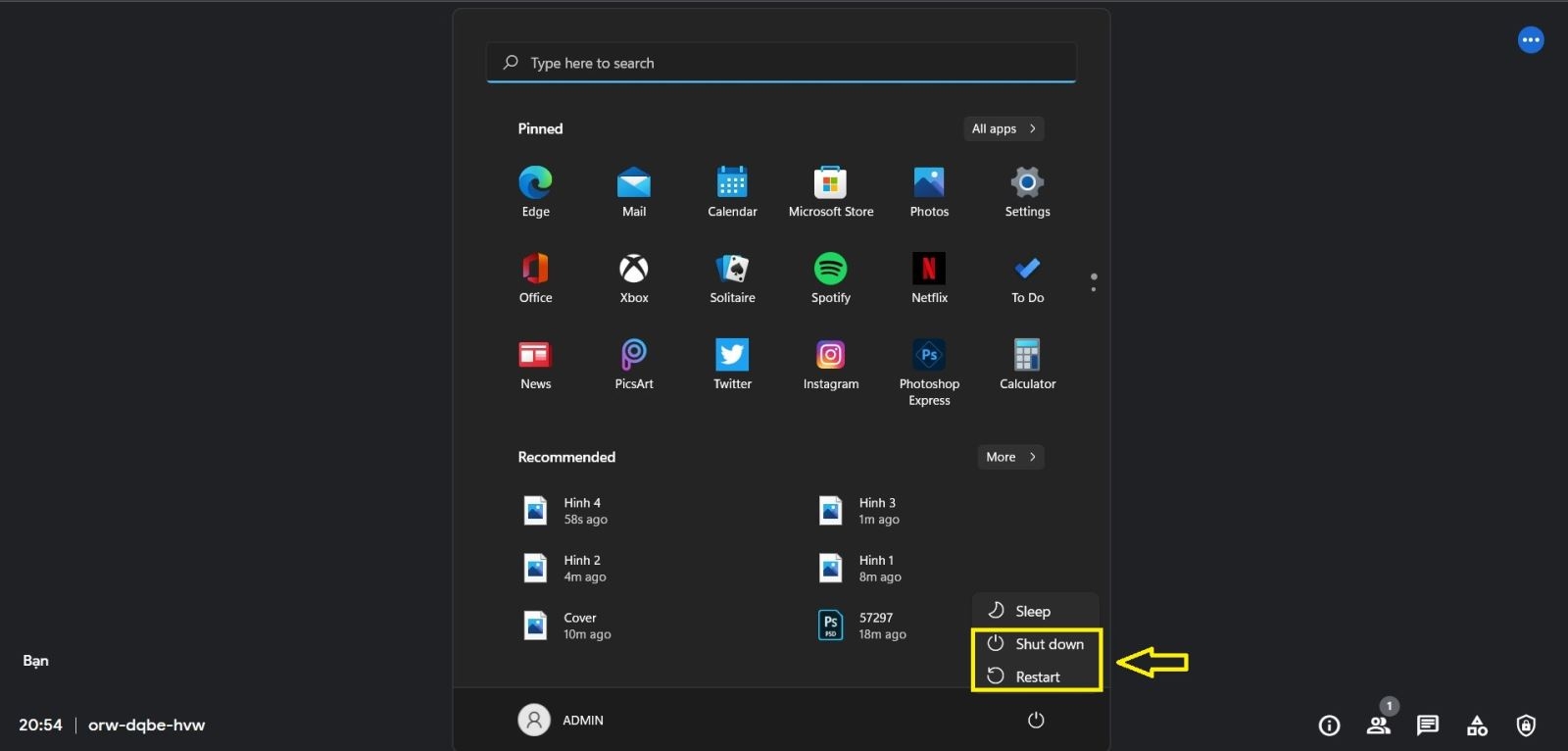
Task: Go to next pinned apps page dot
Action: [x=1094, y=289]
